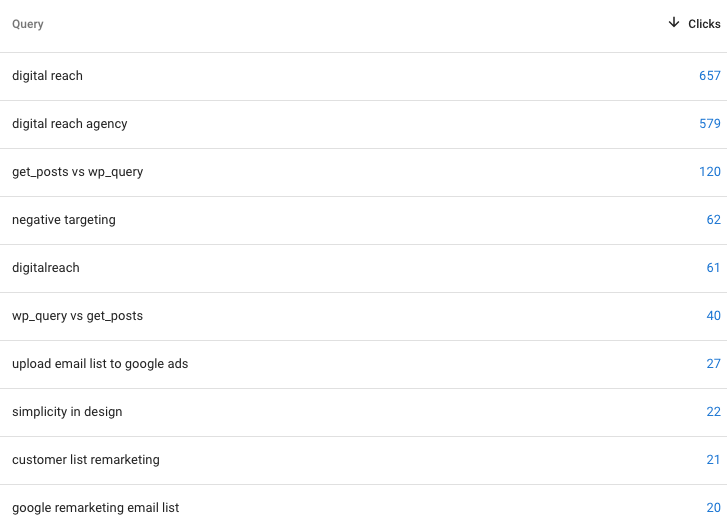Image resolution: width=727 pixels, height=524 pixels.
Task: Select the 'digital reach agency' query
Action: 70,124
